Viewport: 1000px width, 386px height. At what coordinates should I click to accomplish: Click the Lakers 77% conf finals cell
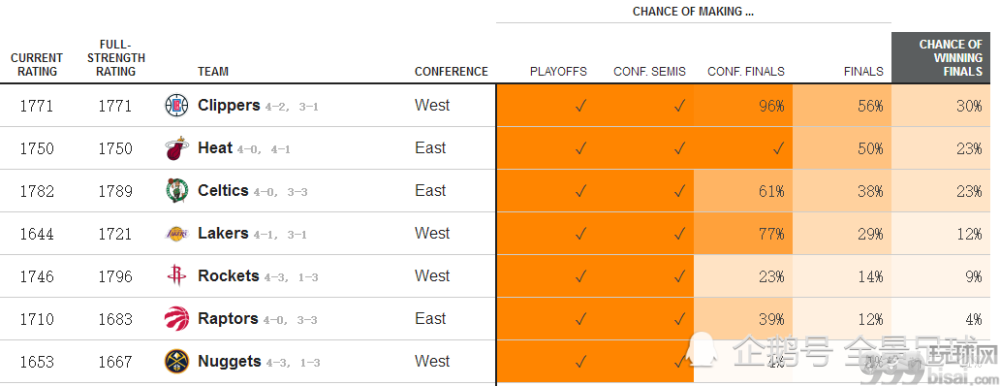point(743,234)
